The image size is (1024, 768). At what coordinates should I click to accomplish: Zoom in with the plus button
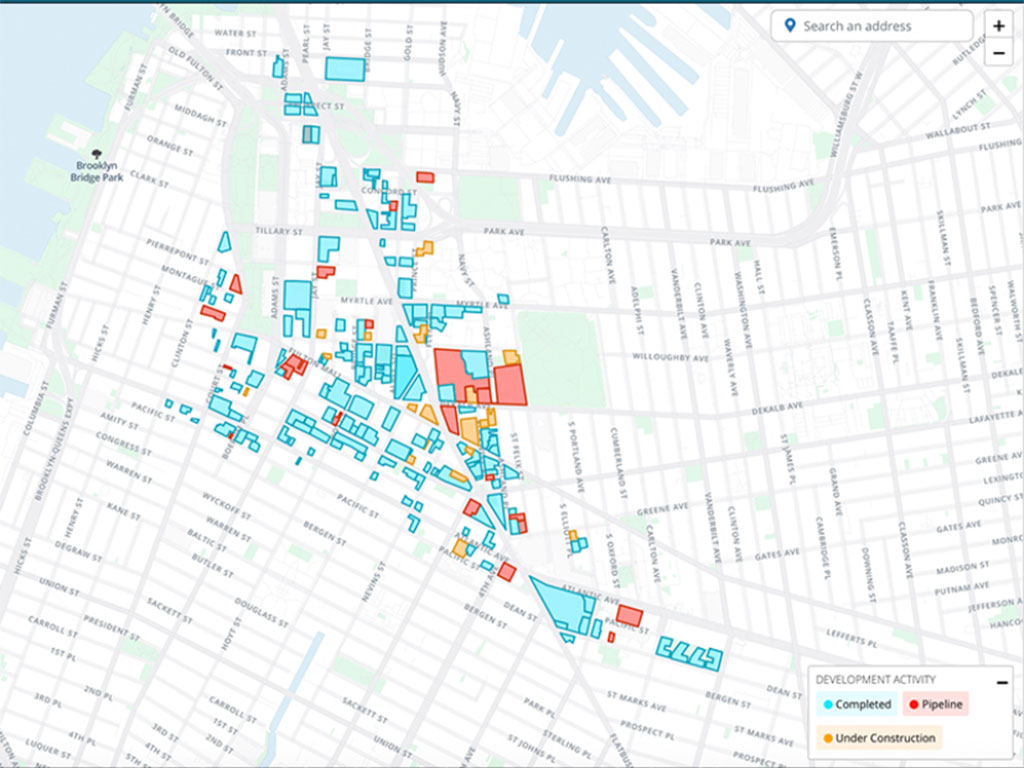[x=999, y=26]
